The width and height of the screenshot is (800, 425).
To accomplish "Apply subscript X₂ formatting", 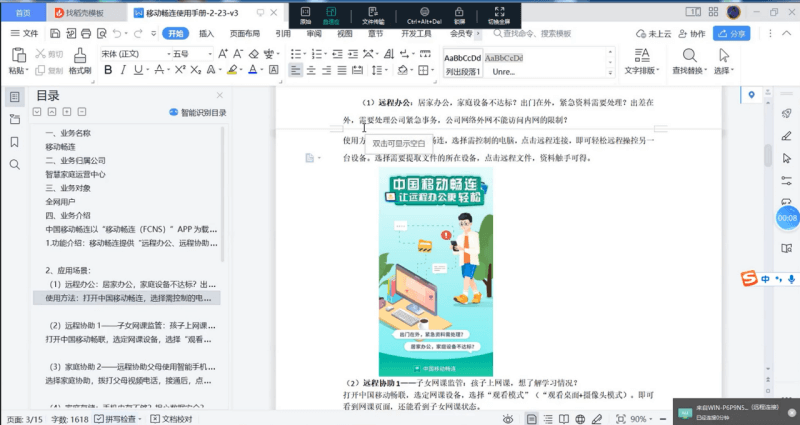I will 195,70.
